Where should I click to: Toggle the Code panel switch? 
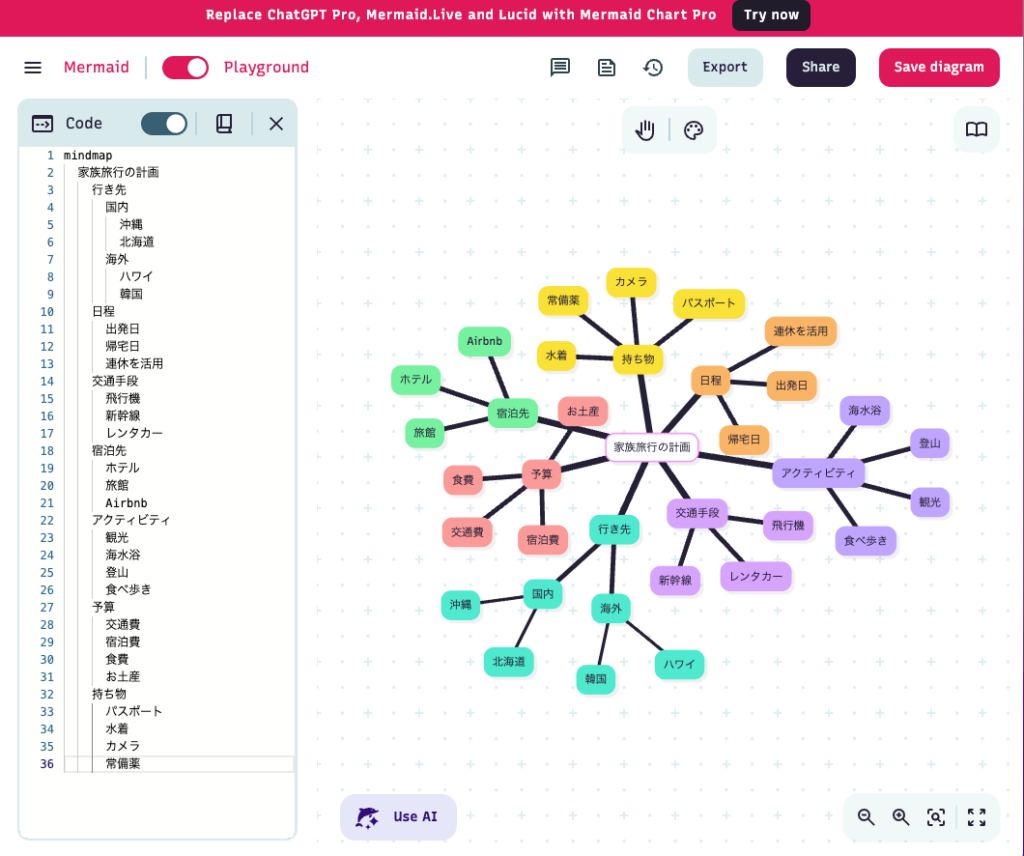164,123
